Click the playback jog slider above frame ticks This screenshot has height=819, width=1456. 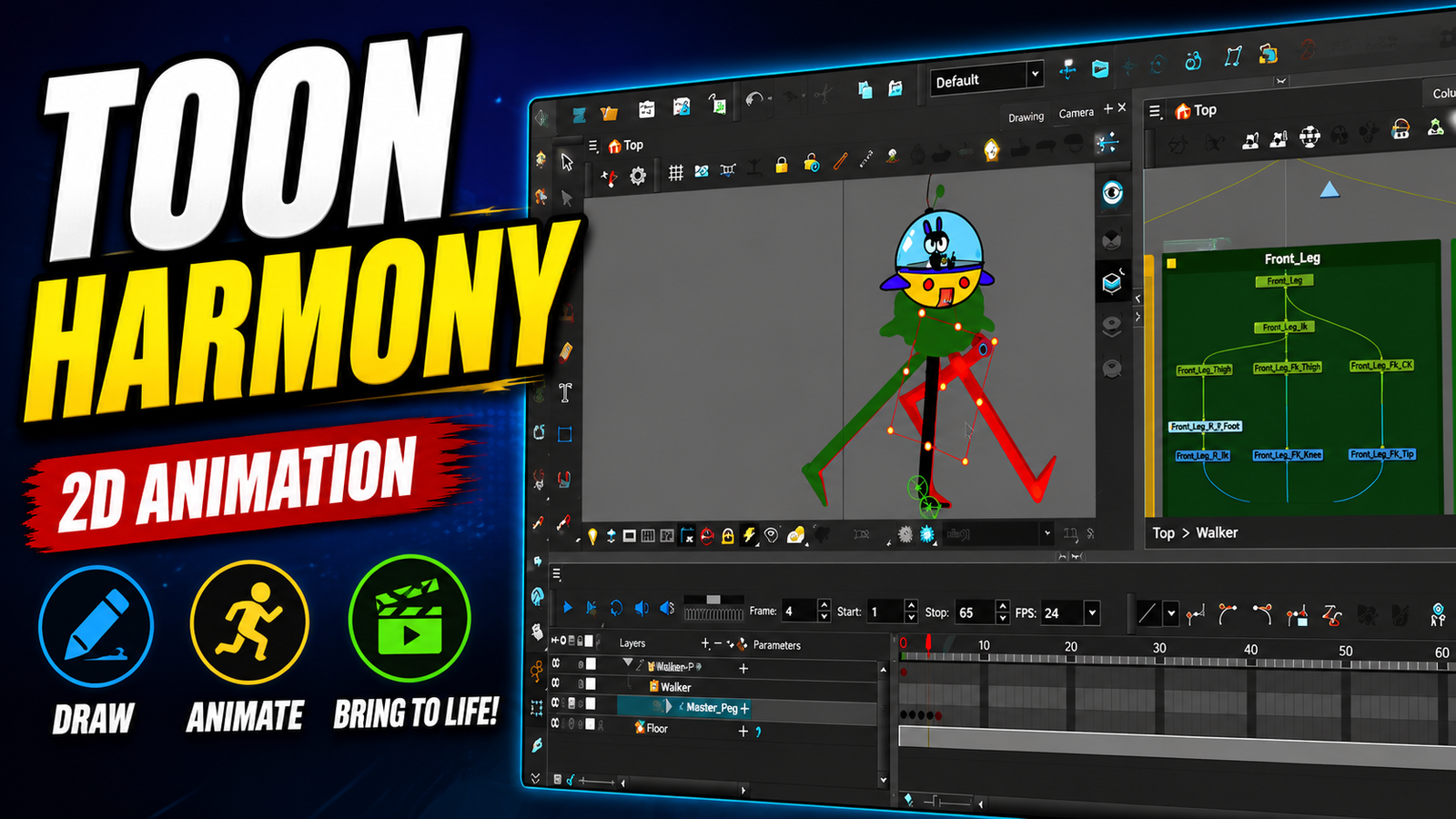(713, 600)
